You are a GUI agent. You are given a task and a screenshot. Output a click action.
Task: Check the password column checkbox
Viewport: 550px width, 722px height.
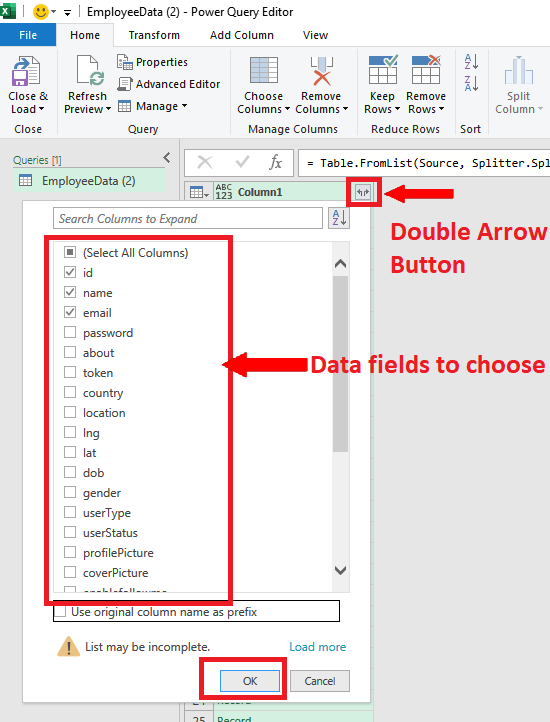click(70, 332)
